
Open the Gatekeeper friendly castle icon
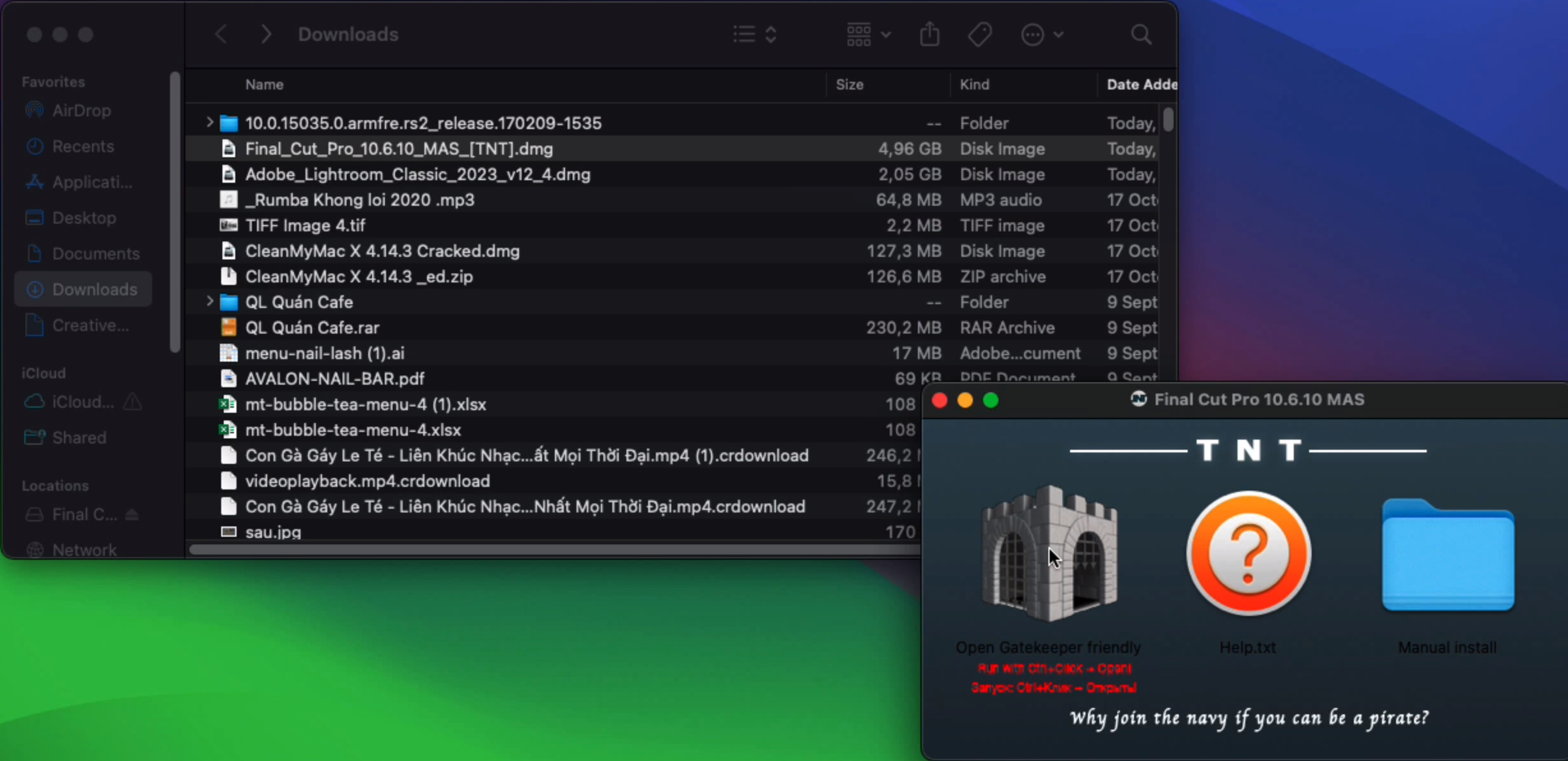coord(1049,553)
